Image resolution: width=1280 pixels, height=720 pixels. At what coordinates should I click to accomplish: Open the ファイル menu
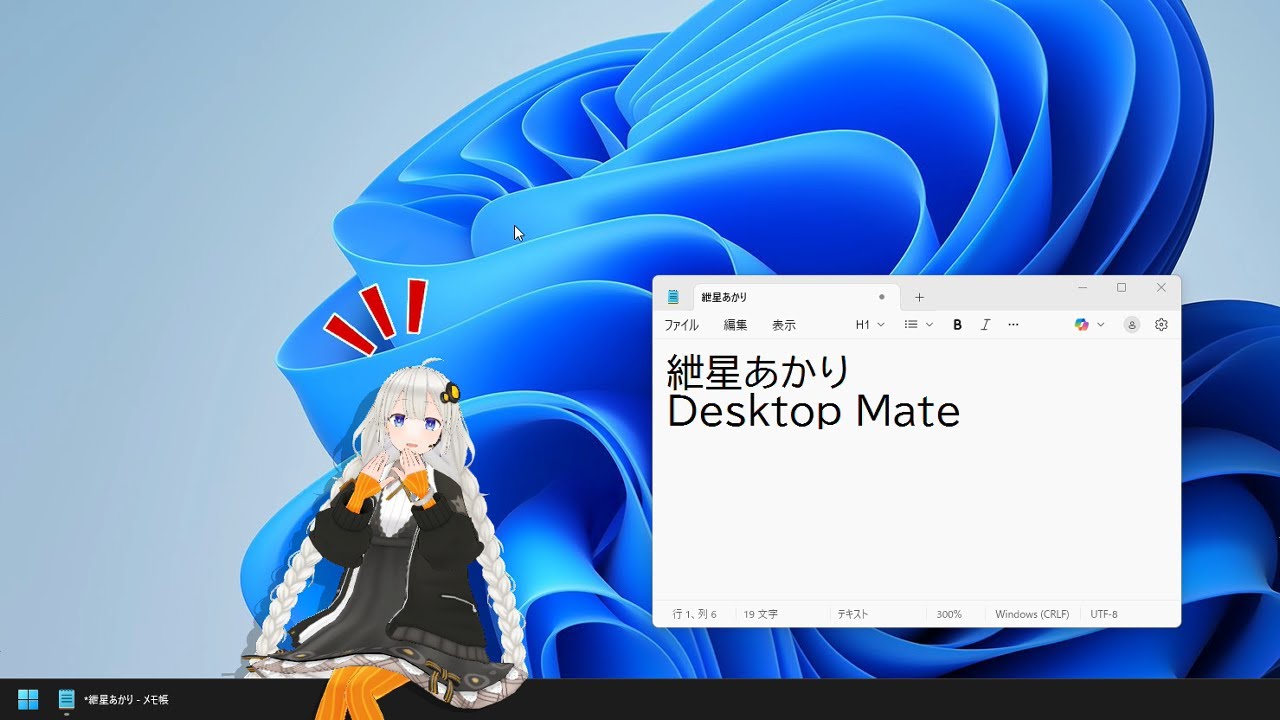tap(681, 325)
